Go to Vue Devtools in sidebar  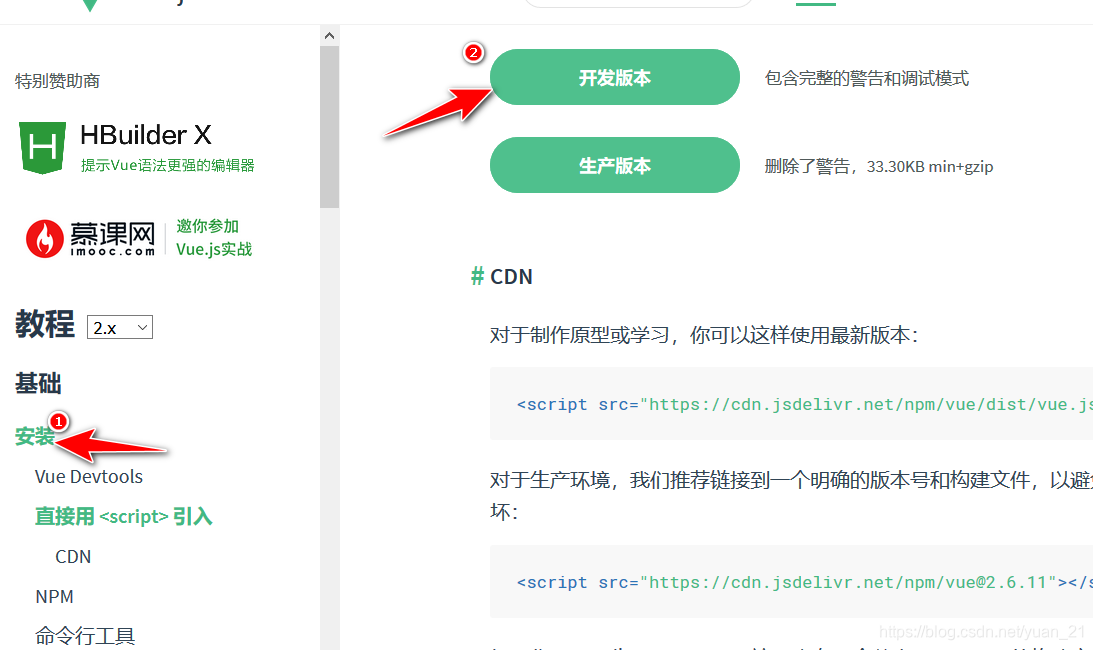89,477
